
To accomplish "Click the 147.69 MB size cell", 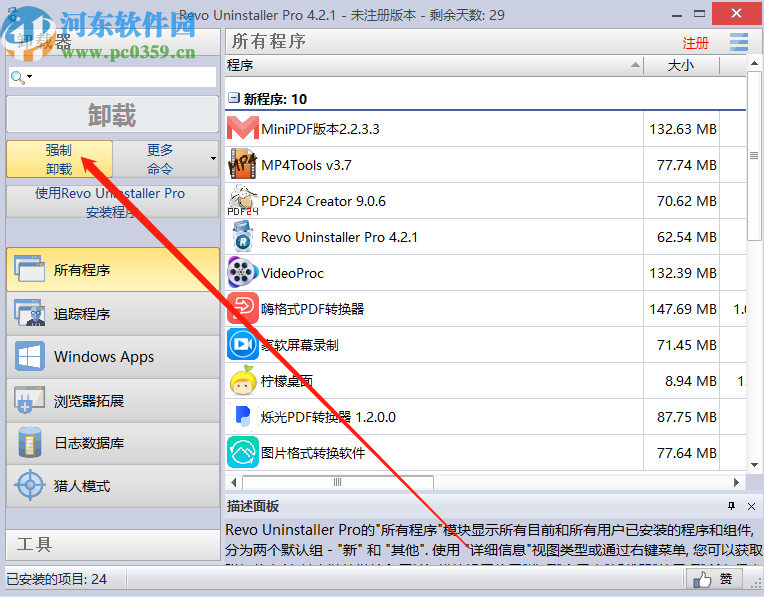I will pyautogui.click(x=682, y=309).
